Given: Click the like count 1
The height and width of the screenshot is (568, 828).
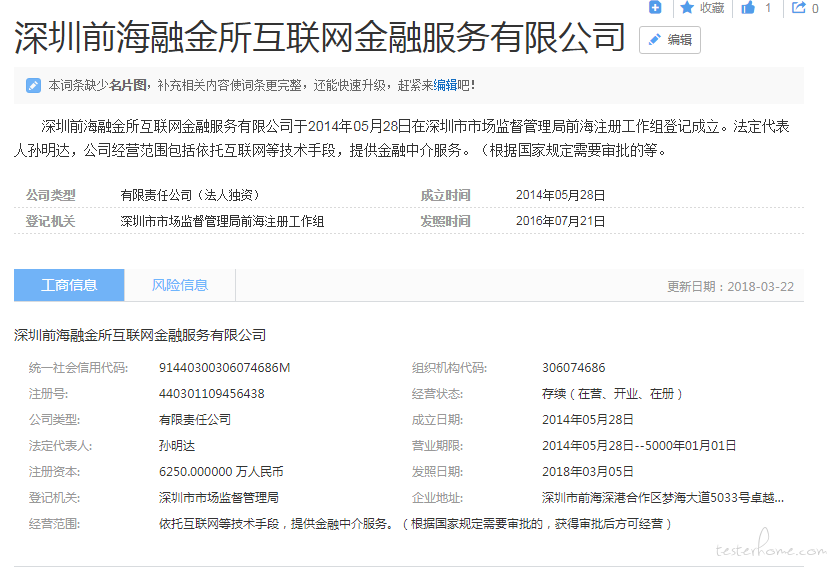Looking at the screenshot, I should (x=768, y=8).
